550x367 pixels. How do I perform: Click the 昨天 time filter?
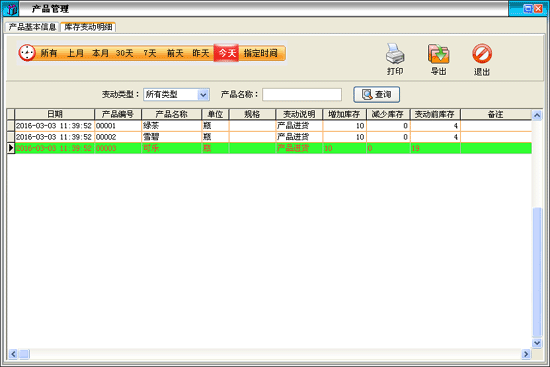(201, 53)
